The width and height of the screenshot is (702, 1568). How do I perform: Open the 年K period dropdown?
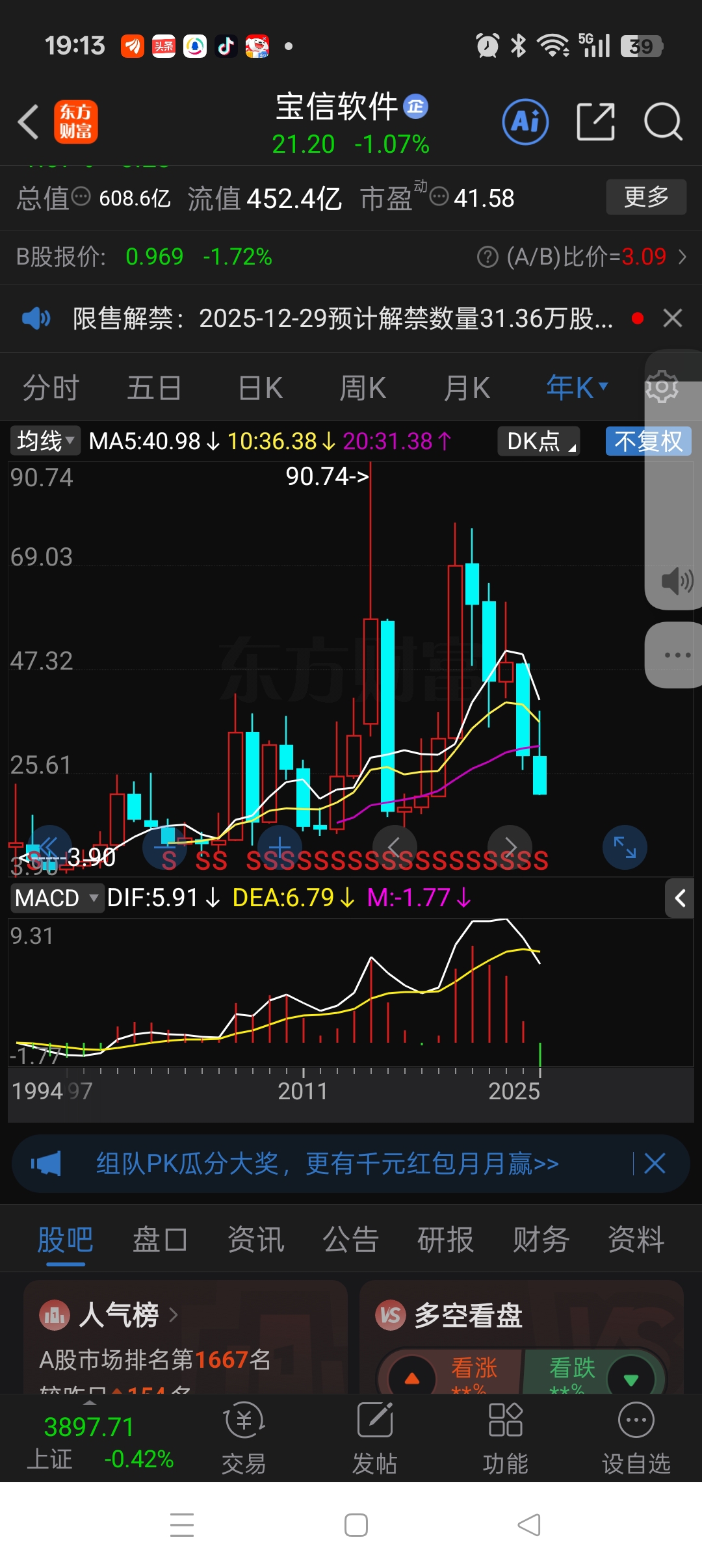click(577, 388)
